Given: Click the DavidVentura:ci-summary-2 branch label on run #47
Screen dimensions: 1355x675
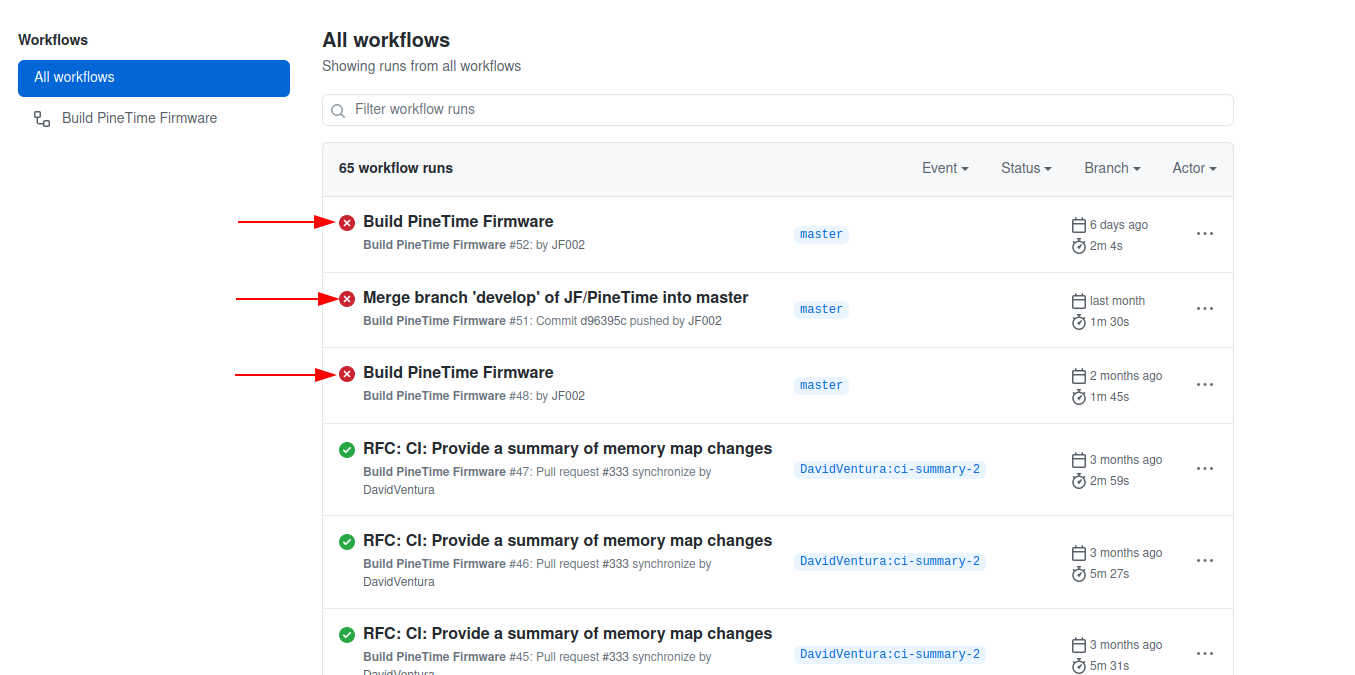Looking at the screenshot, I should 890,469.
